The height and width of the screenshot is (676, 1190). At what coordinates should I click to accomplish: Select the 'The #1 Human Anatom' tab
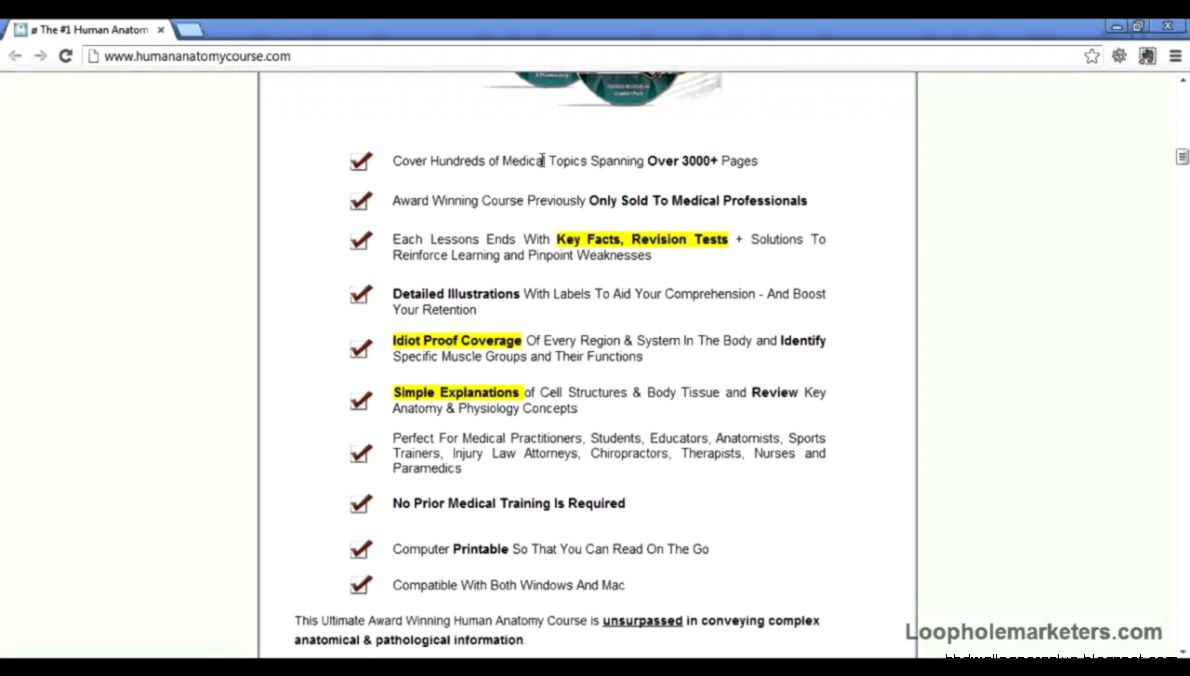click(x=88, y=30)
